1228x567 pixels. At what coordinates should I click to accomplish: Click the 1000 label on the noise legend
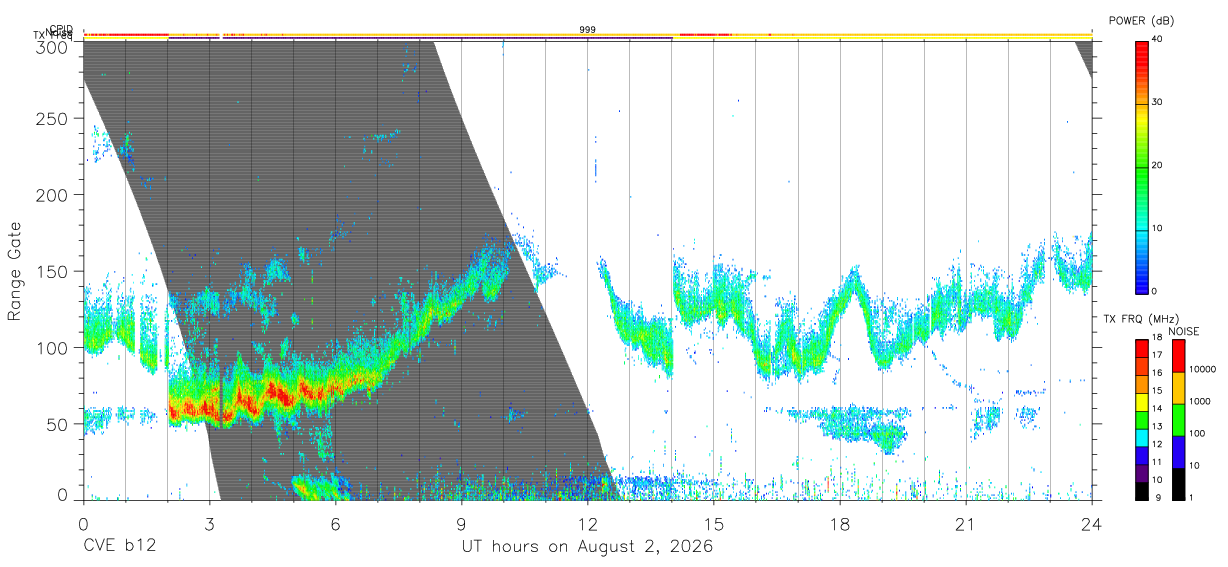click(1201, 401)
